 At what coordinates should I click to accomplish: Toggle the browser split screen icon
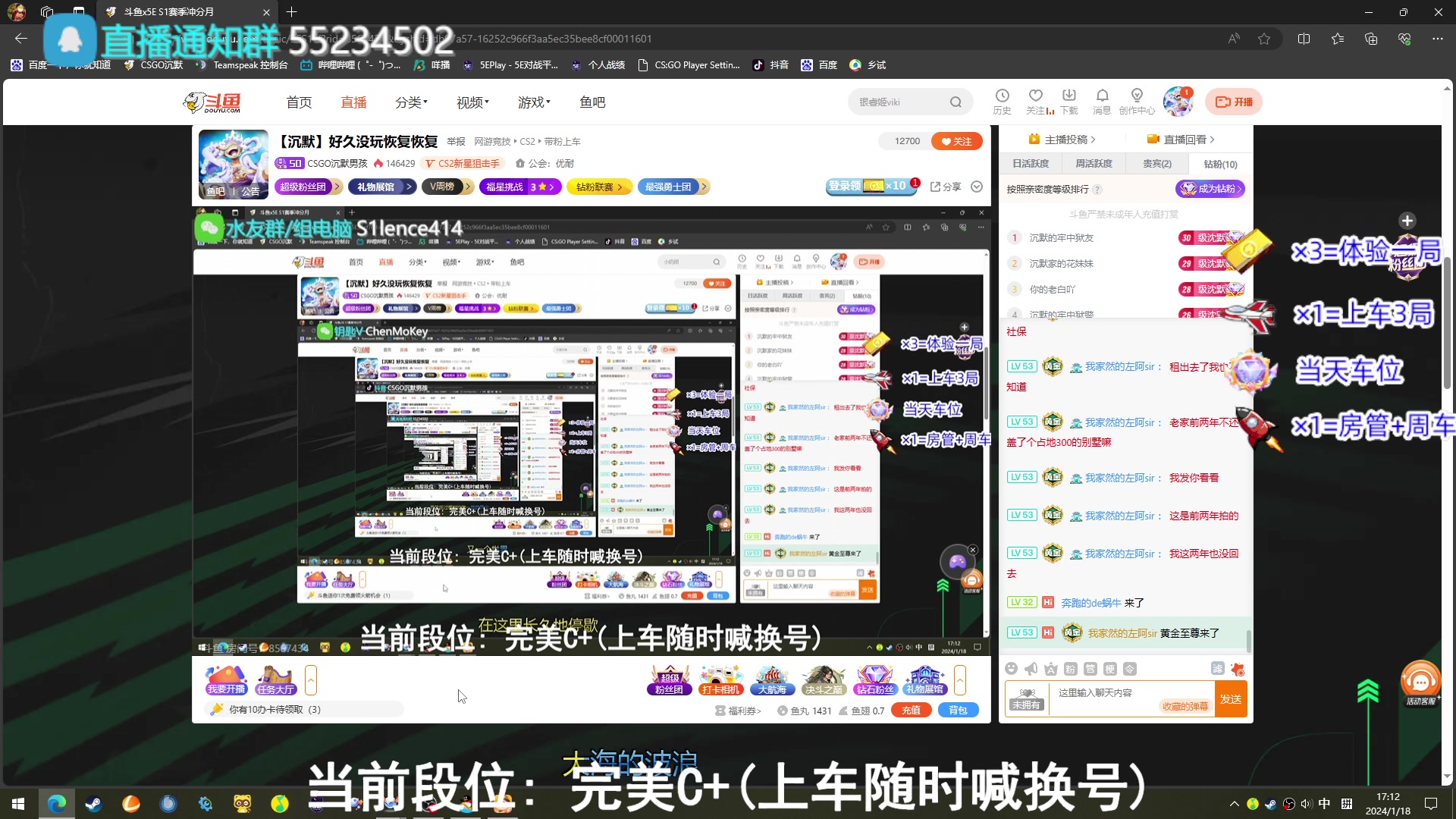click(x=1304, y=39)
